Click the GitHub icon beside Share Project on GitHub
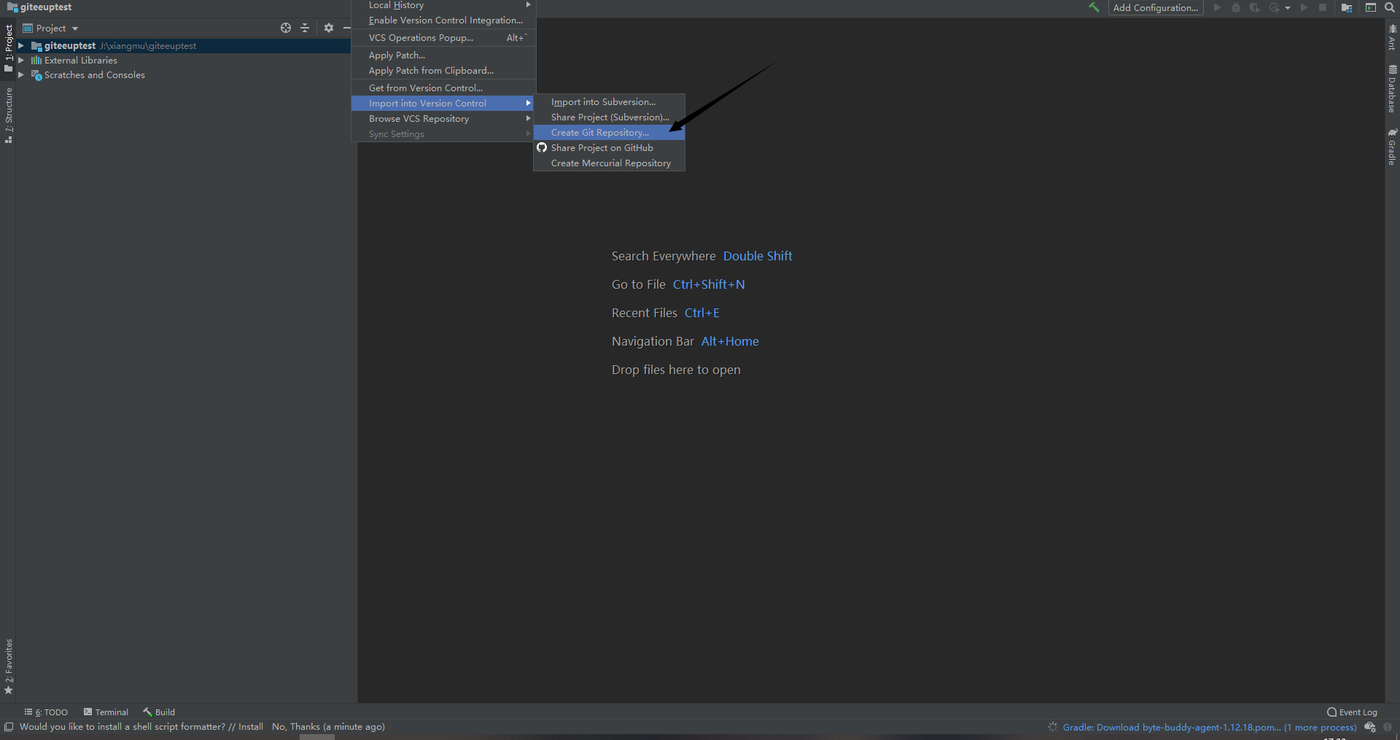This screenshot has width=1400, height=740. coord(542,148)
